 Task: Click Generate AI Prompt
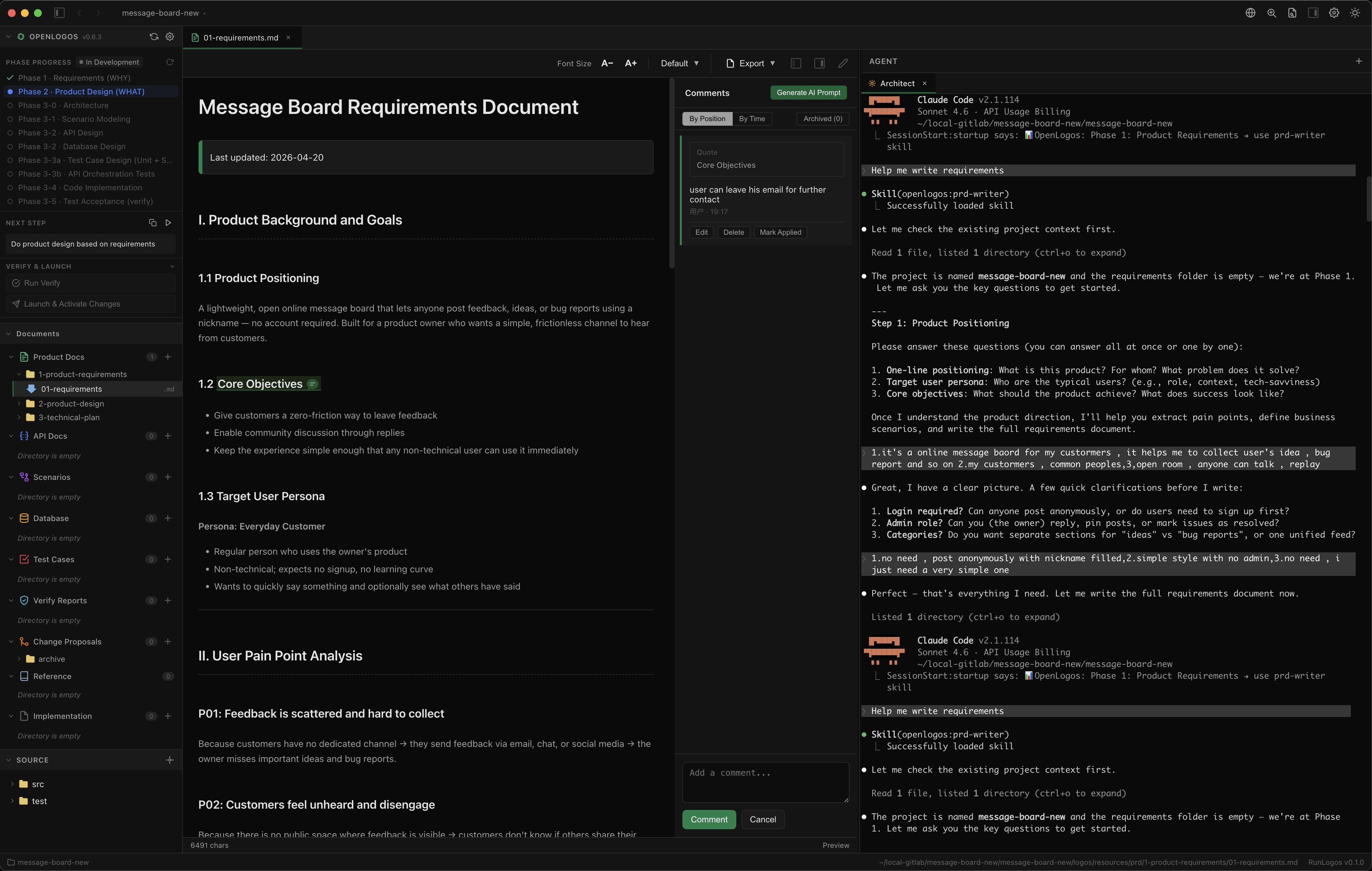(x=808, y=92)
